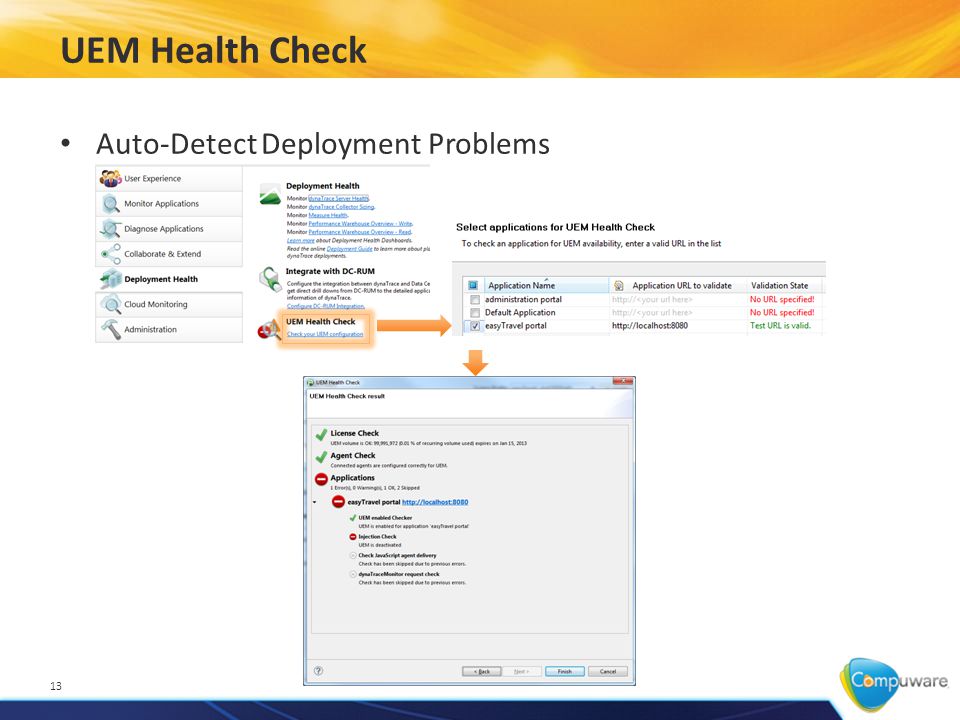Close the UEM Health Check dialog

622,381
